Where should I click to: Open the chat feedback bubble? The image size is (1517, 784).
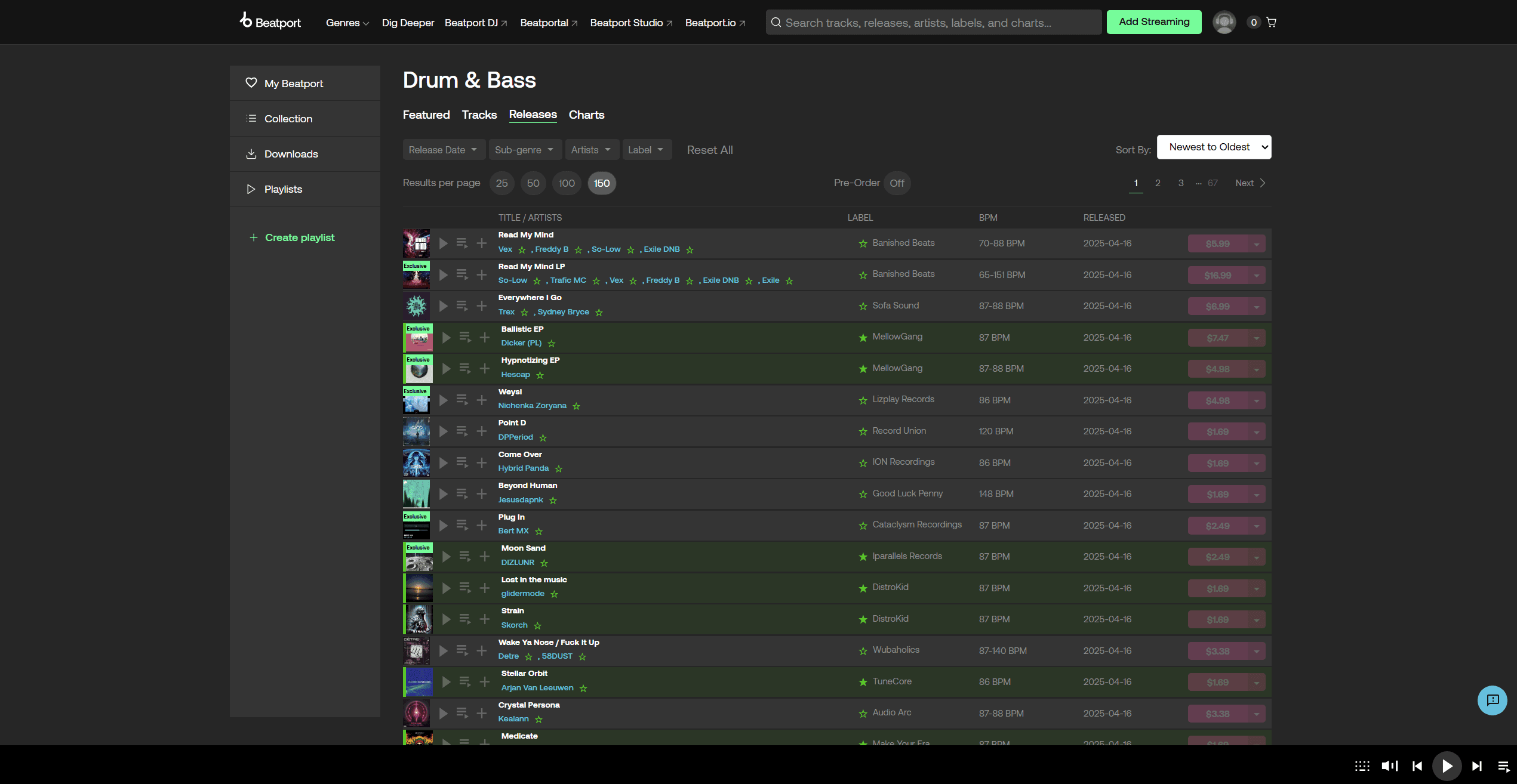pos(1493,700)
